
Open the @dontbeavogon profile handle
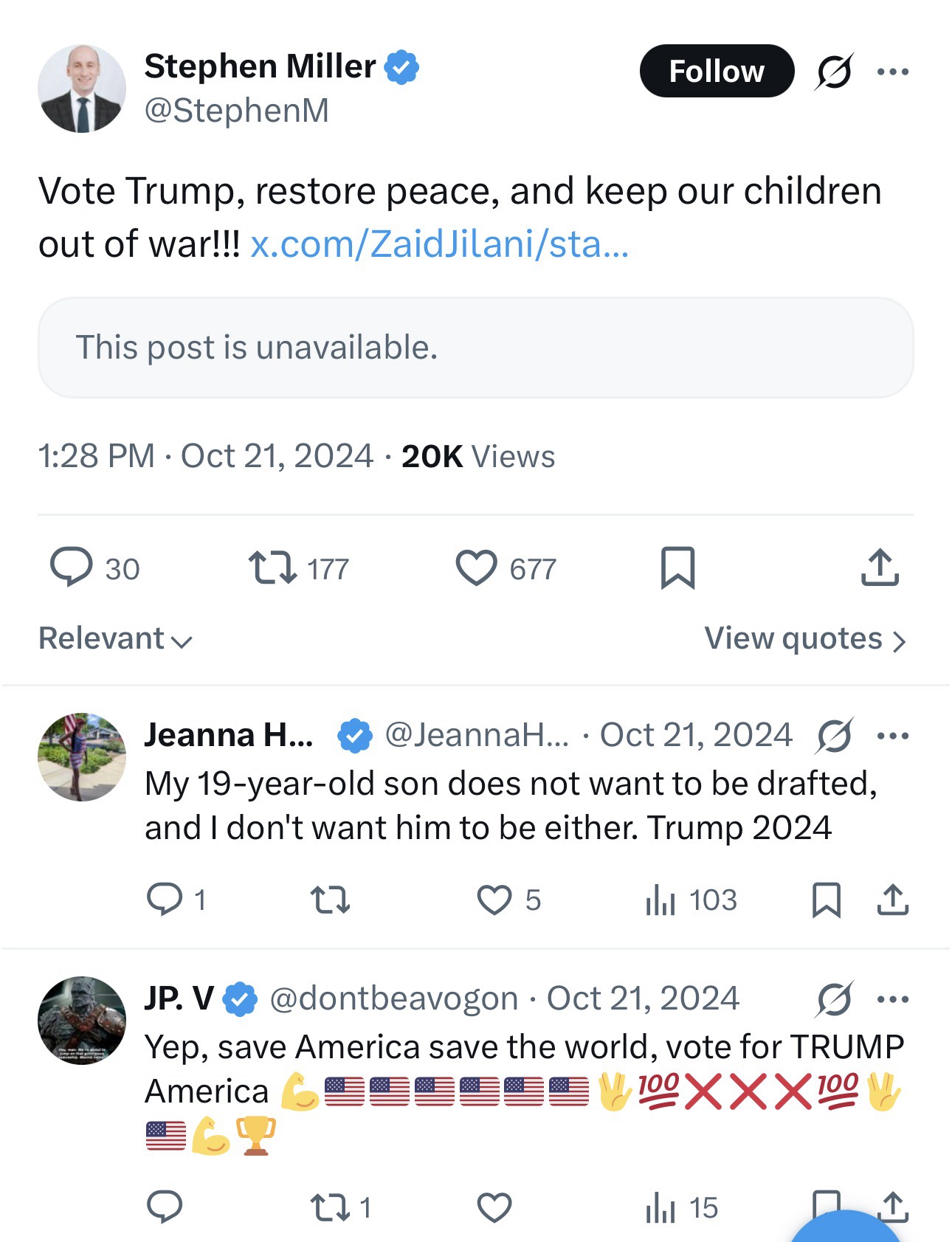[x=394, y=998]
